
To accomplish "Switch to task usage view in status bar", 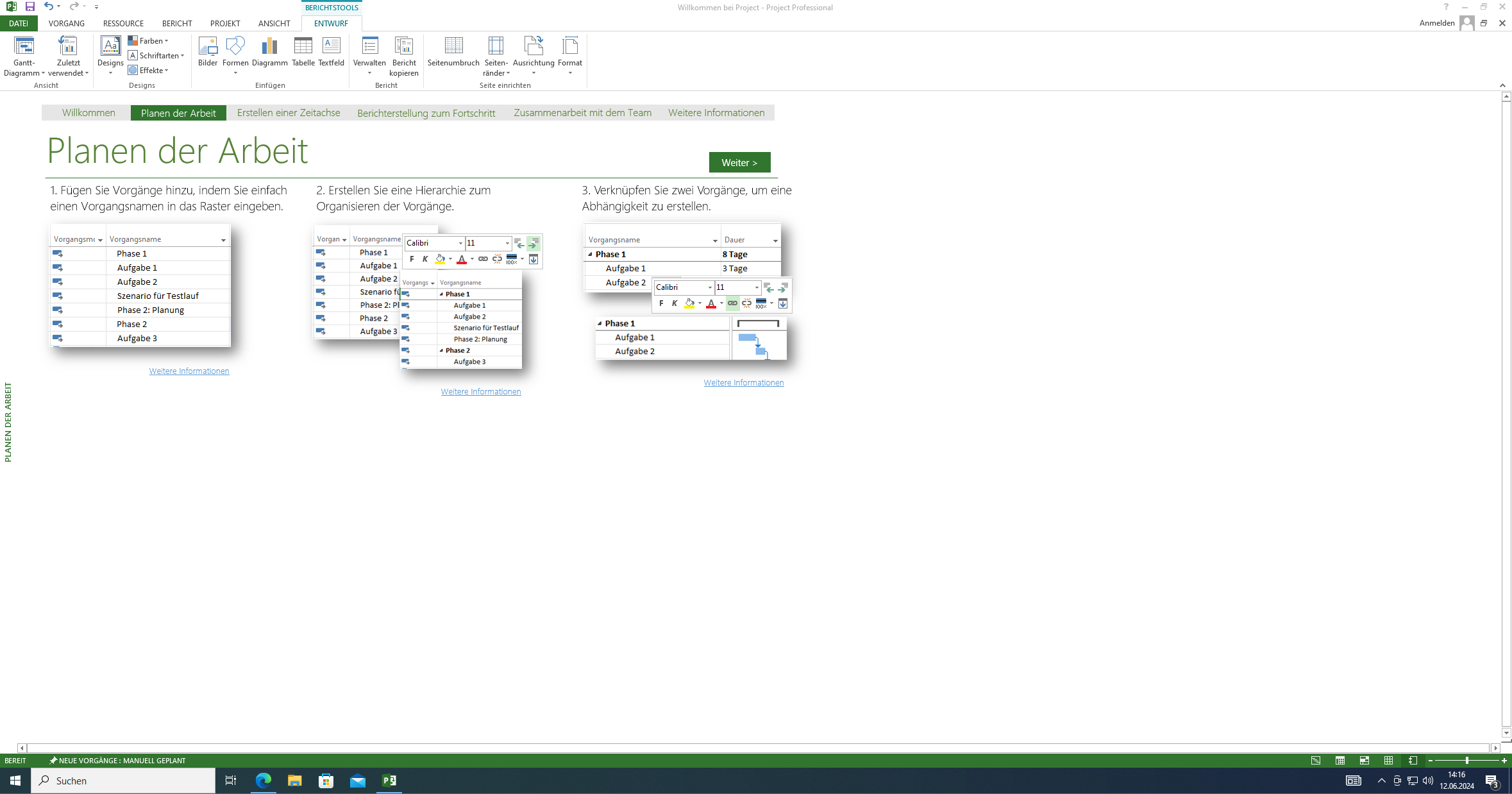I will 1340,760.
